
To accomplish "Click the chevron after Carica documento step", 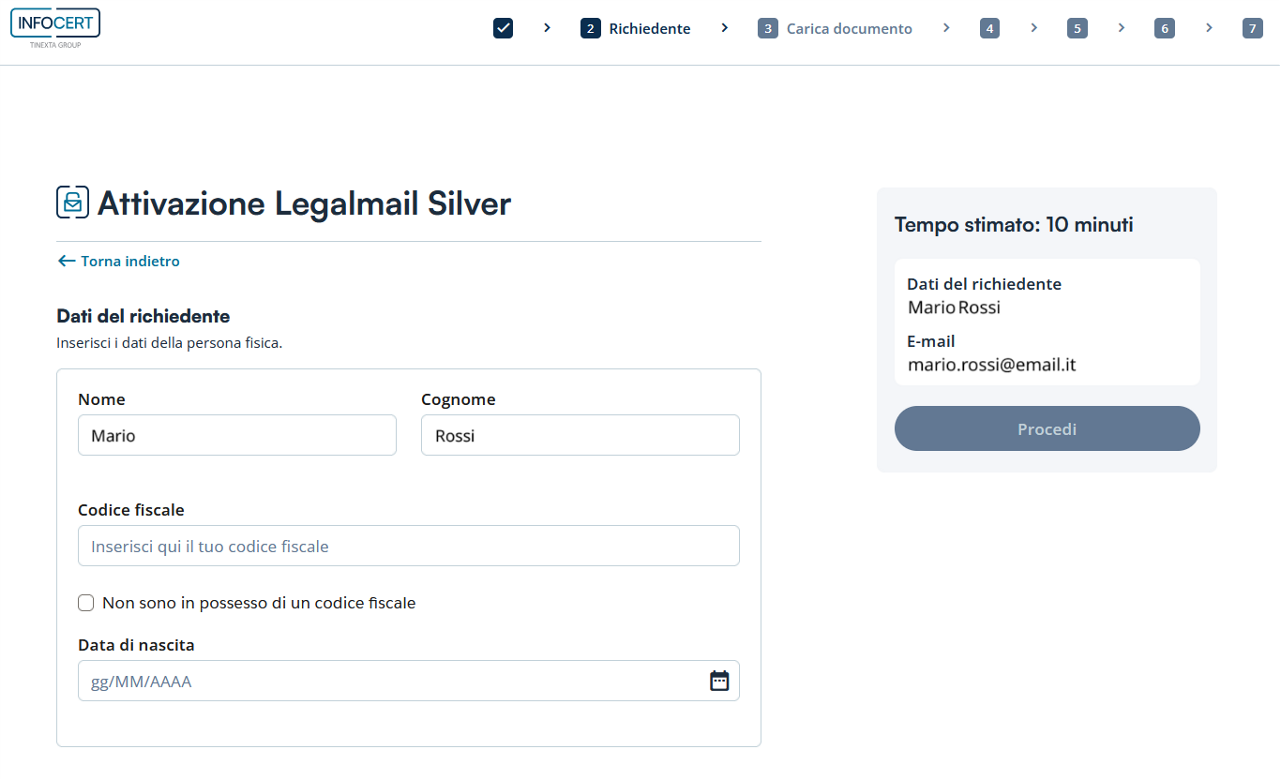I will pos(946,28).
